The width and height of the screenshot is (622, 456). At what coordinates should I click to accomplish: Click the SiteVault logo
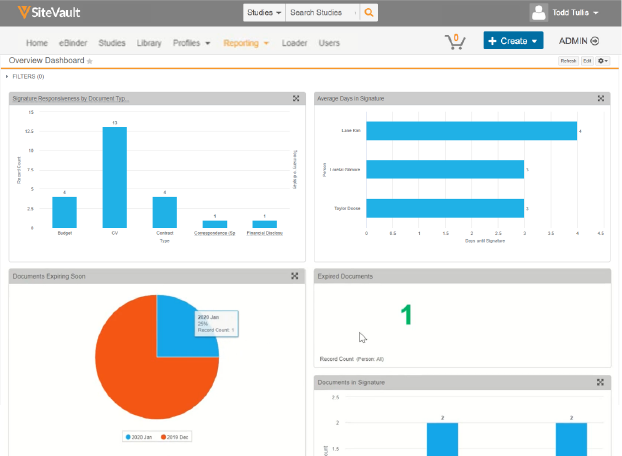tap(47, 13)
